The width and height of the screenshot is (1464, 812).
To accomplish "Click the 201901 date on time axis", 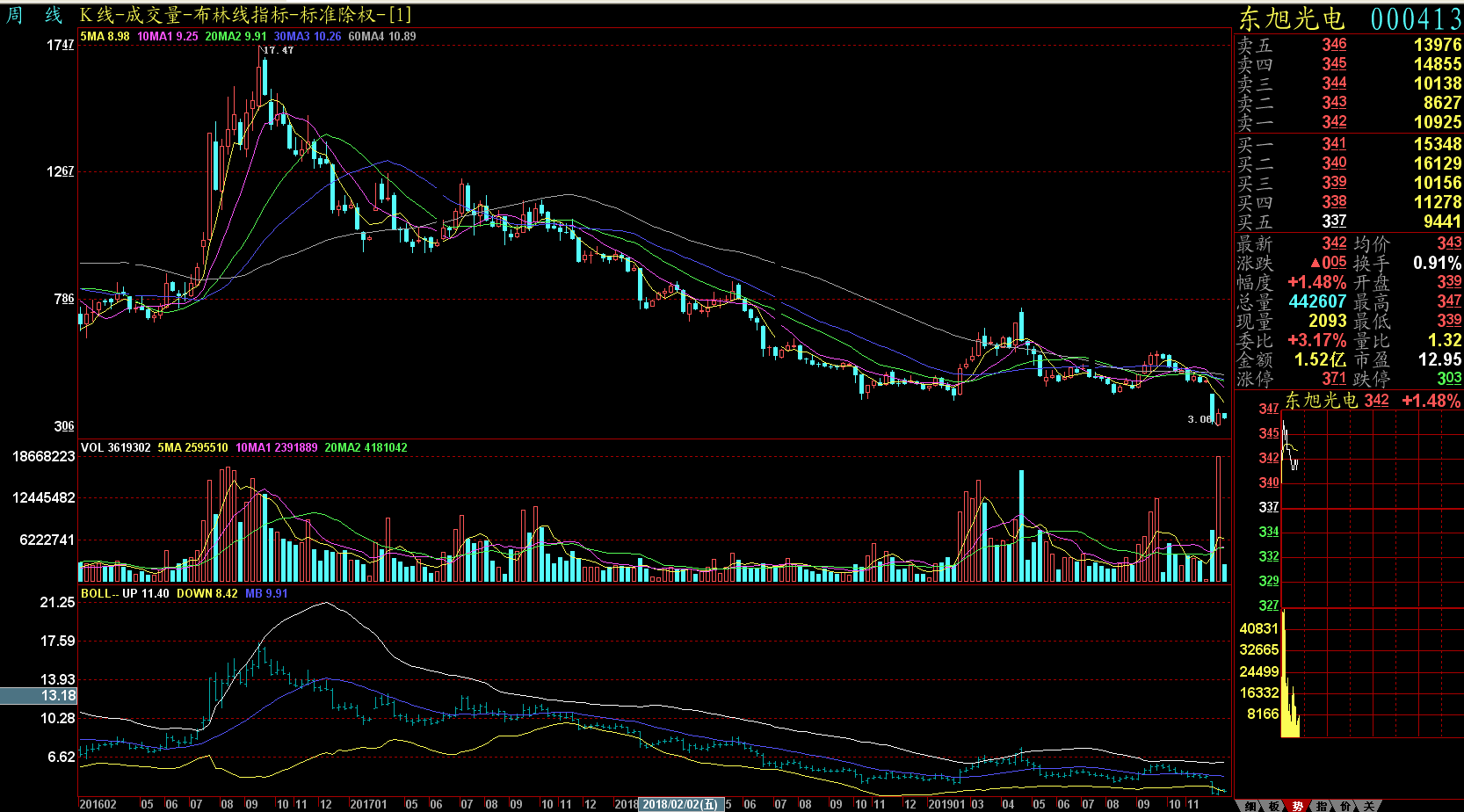I will coord(946,804).
